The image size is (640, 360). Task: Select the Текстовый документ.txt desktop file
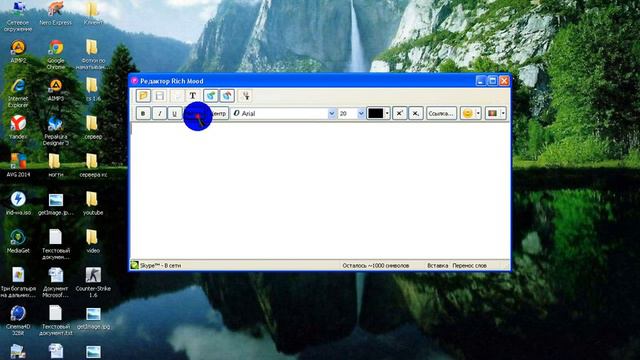point(56,320)
